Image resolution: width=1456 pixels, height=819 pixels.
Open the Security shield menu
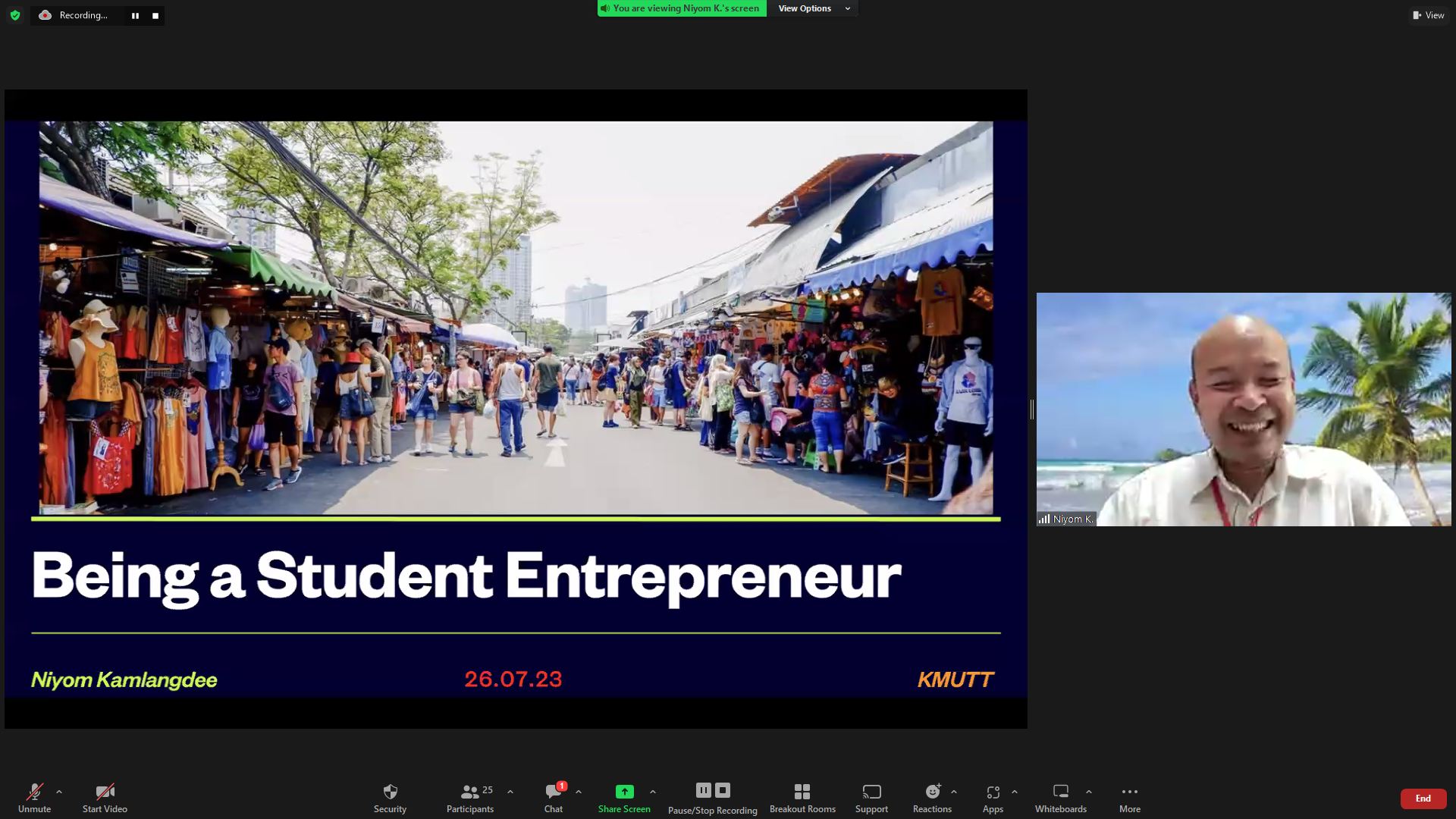390,798
